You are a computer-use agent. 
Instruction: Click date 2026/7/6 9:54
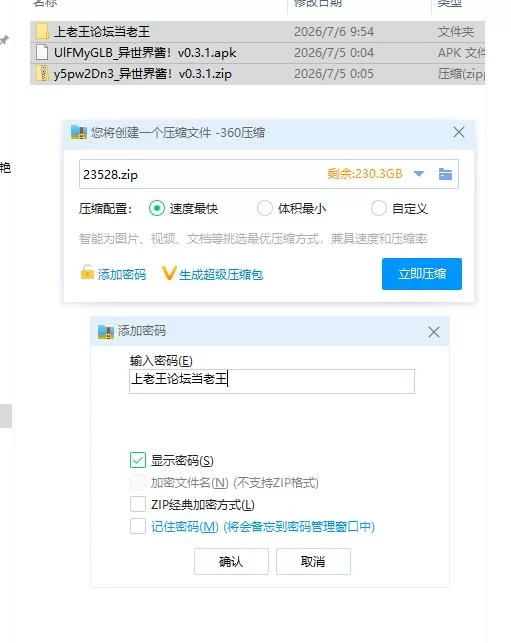(x=334, y=32)
